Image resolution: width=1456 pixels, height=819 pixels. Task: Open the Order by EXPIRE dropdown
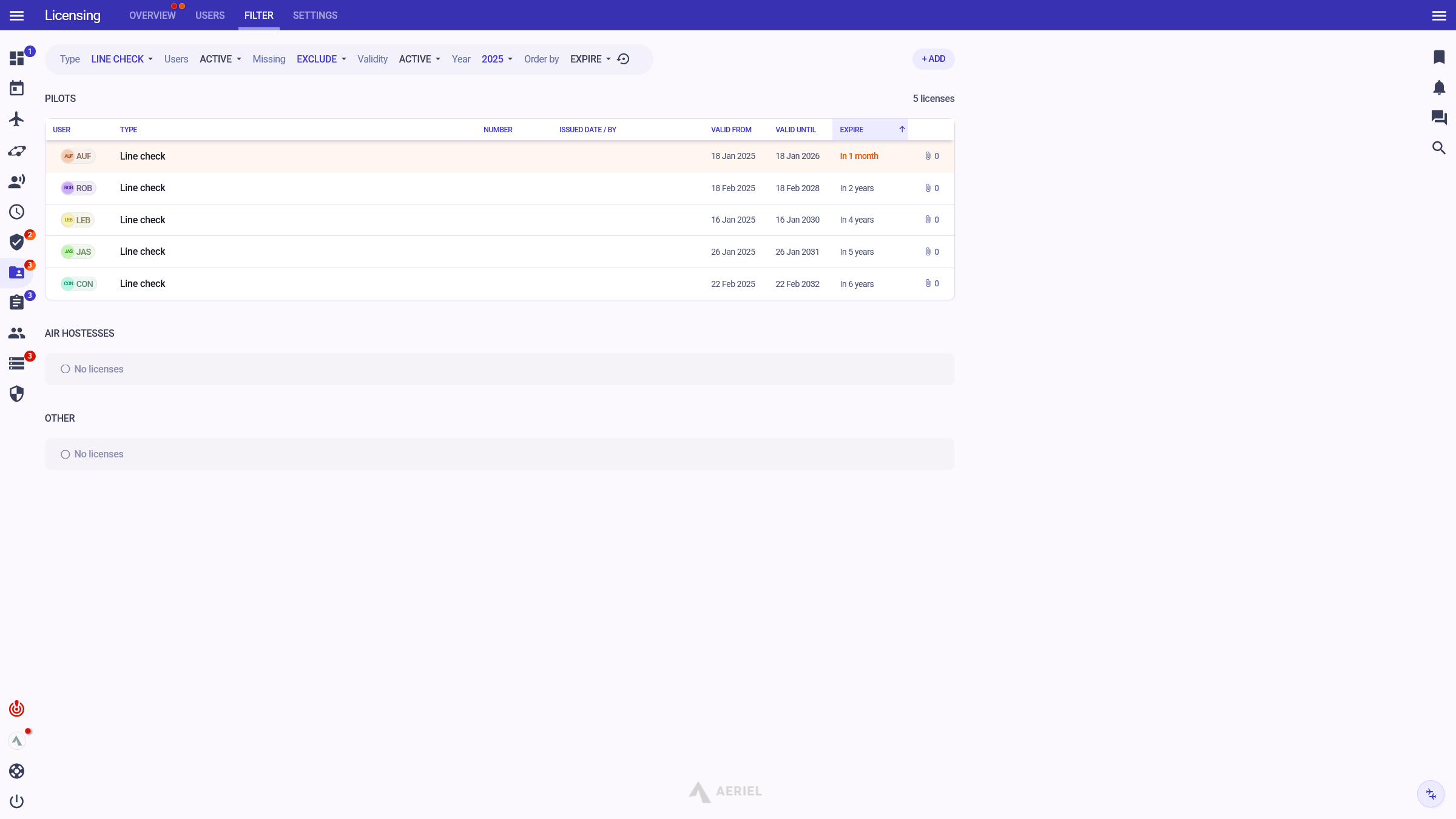click(590, 59)
